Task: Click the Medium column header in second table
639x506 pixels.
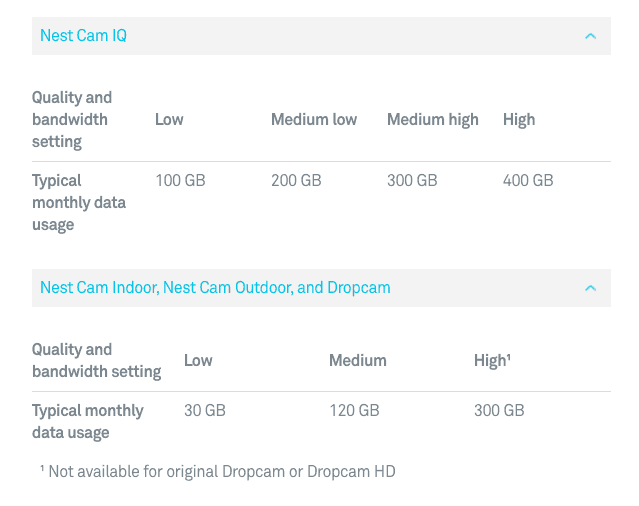Action: tap(357, 361)
